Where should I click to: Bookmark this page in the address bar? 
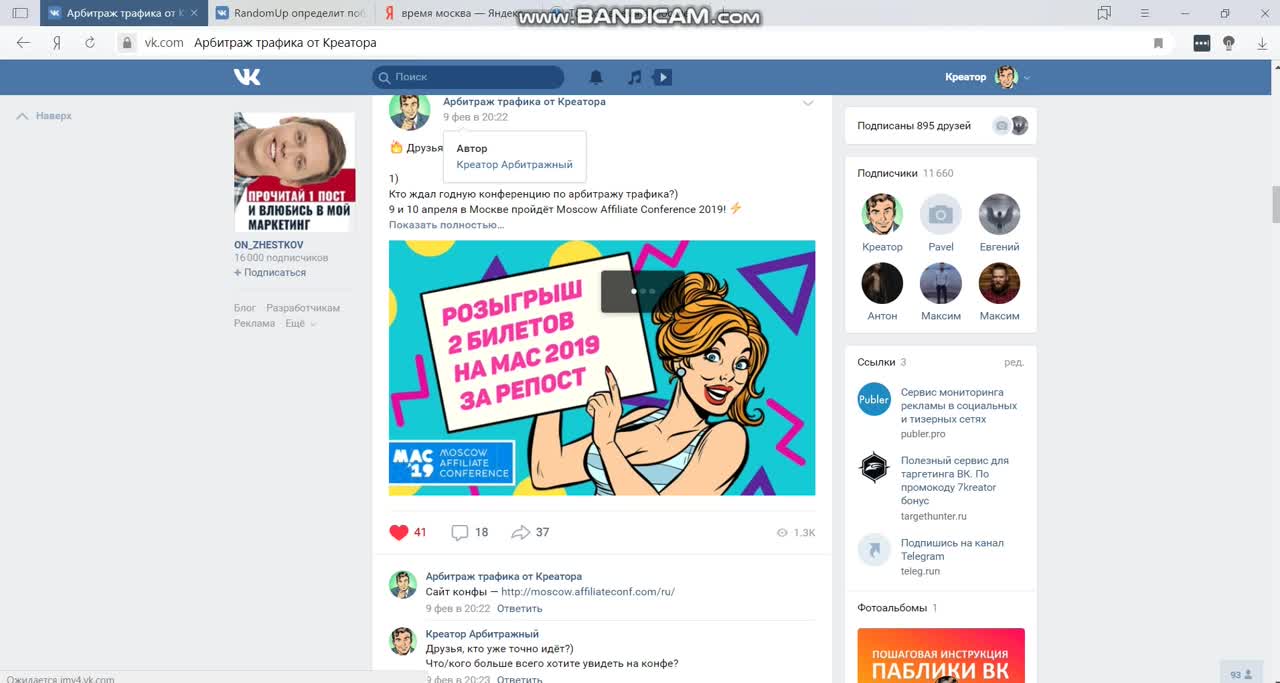(x=1158, y=43)
